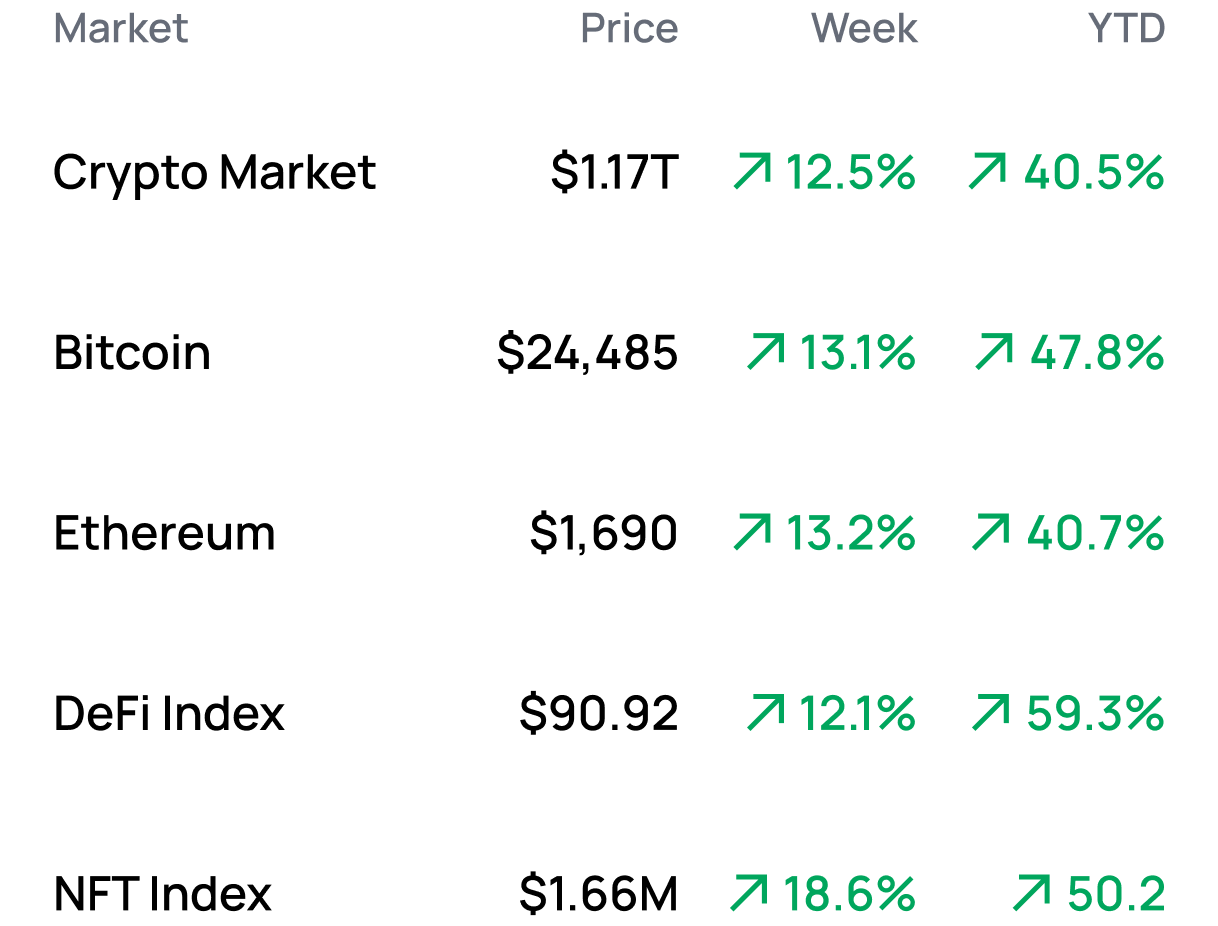The width and height of the screenshot is (1218, 926).
Task: Open the Crypto Market row
Action: [215, 172]
